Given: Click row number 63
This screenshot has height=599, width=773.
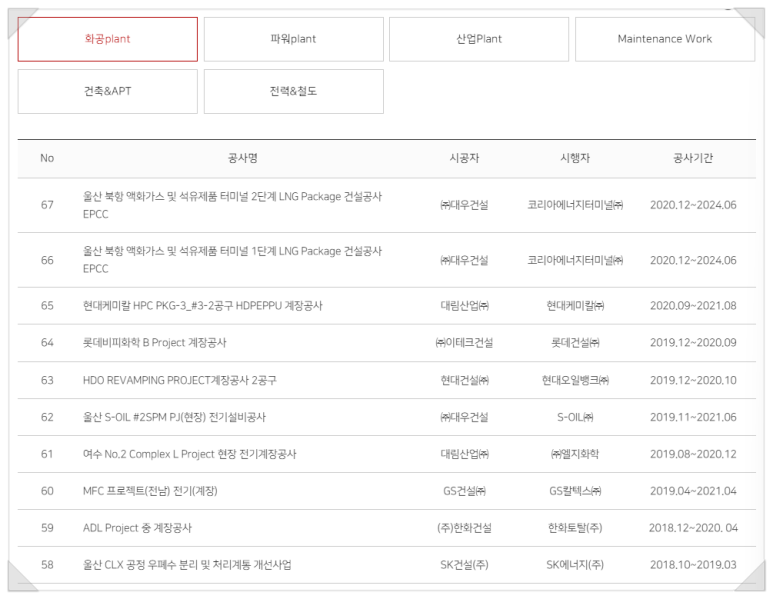Looking at the screenshot, I should pyautogui.click(x=47, y=380).
